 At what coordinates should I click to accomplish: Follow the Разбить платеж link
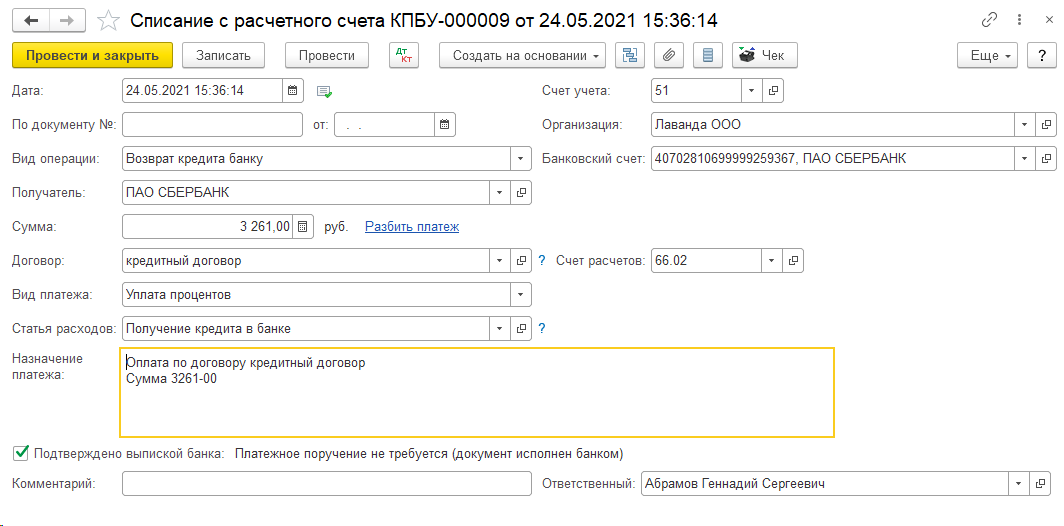click(x=412, y=227)
